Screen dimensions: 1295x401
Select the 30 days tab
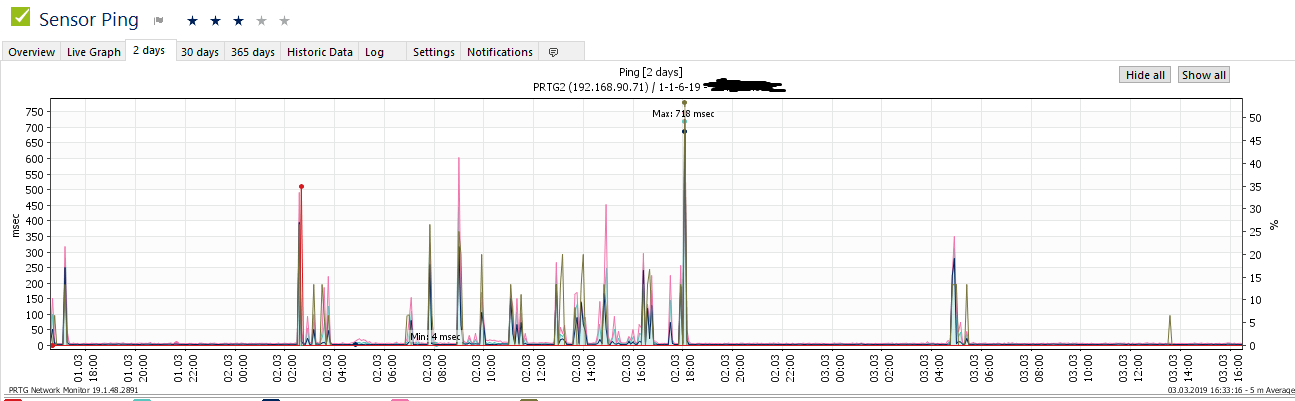[x=200, y=52]
